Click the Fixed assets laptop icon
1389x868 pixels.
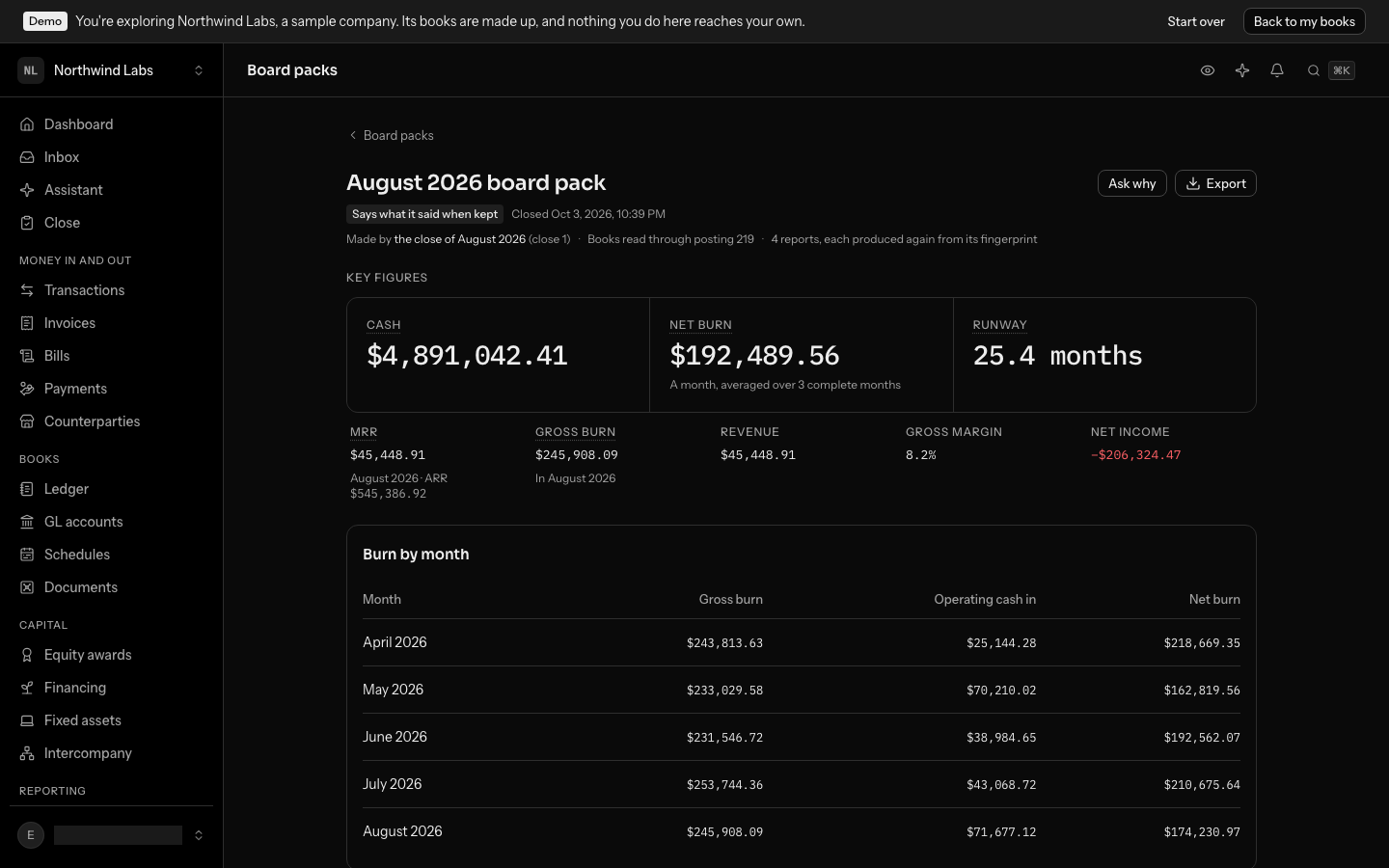[27, 720]
